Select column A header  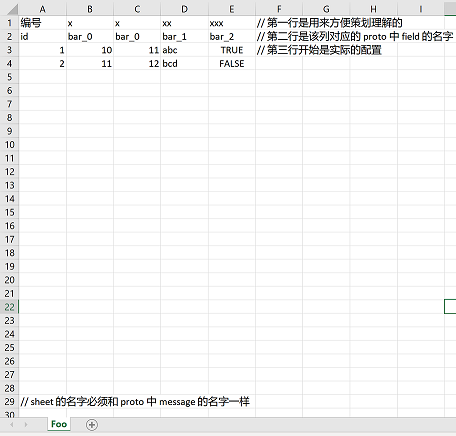pyautogui.click(x=42, y=9)
